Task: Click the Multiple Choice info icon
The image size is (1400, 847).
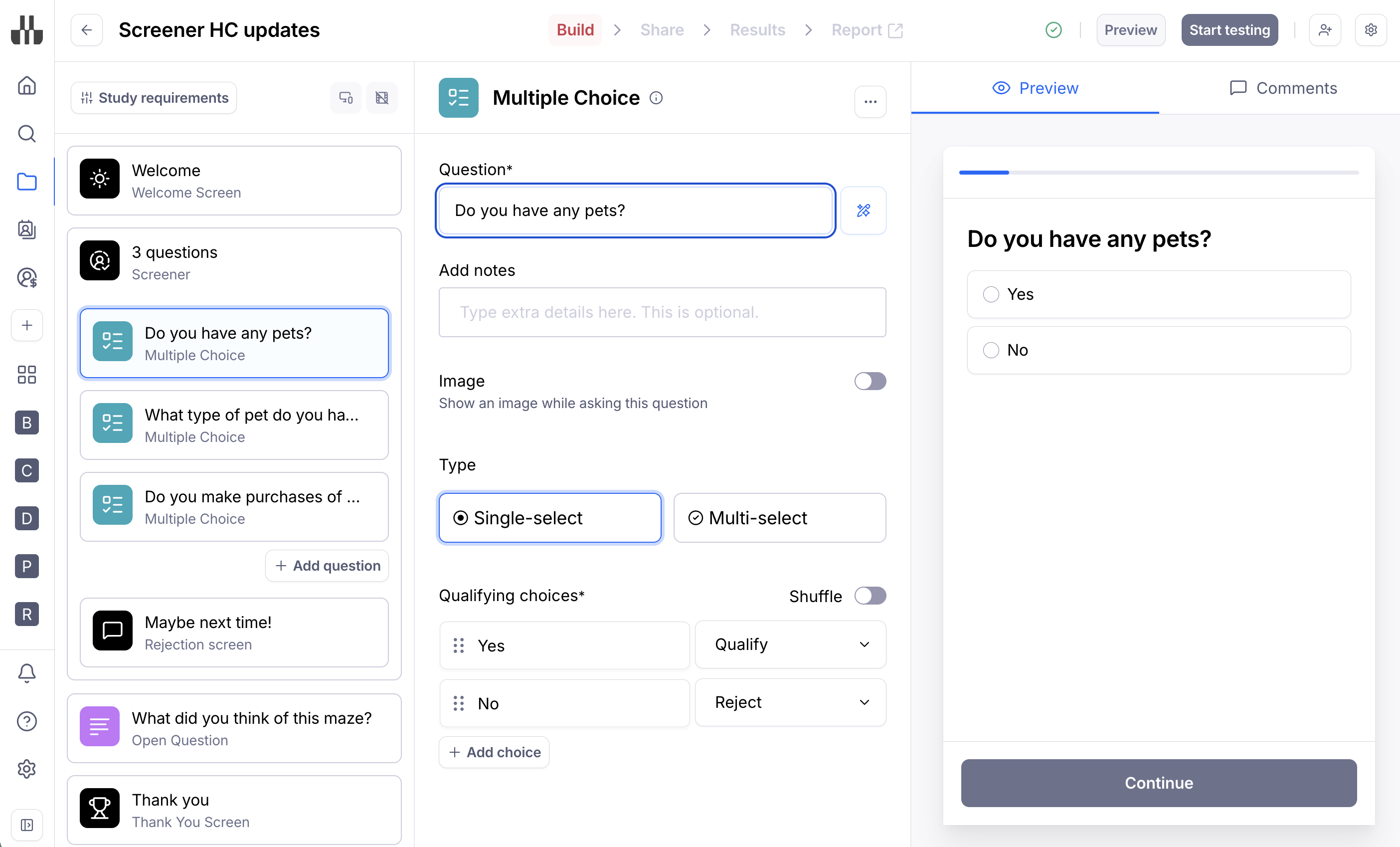Action: 656,98
